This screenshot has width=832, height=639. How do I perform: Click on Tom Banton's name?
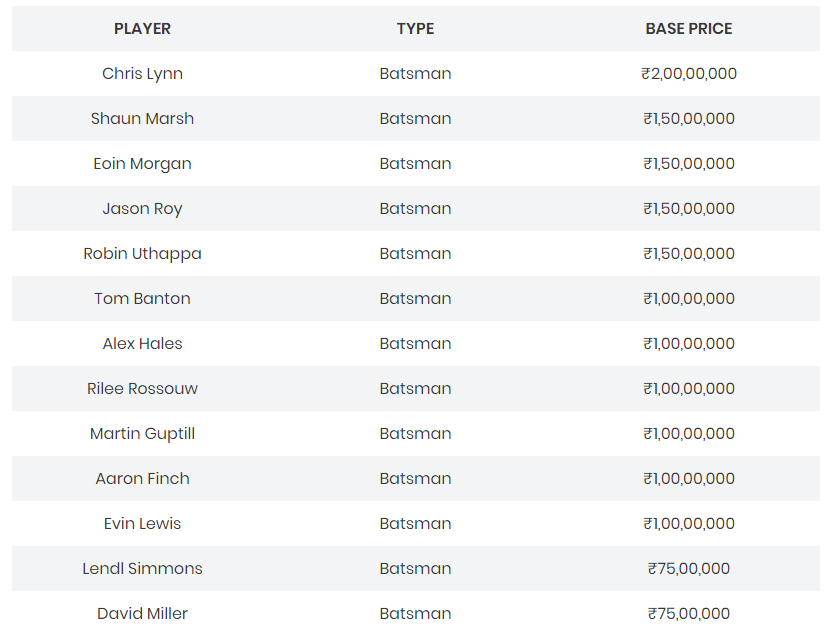click(x=142, y=299)
